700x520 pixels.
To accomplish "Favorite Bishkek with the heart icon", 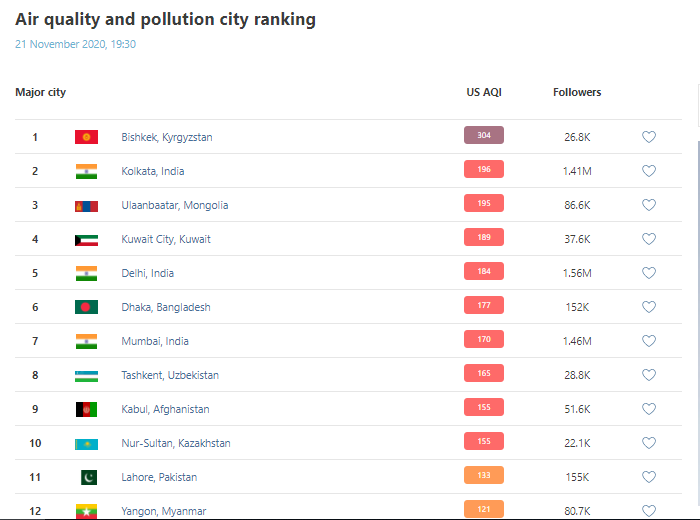I will pyautogui.click(x=648, y=137).
